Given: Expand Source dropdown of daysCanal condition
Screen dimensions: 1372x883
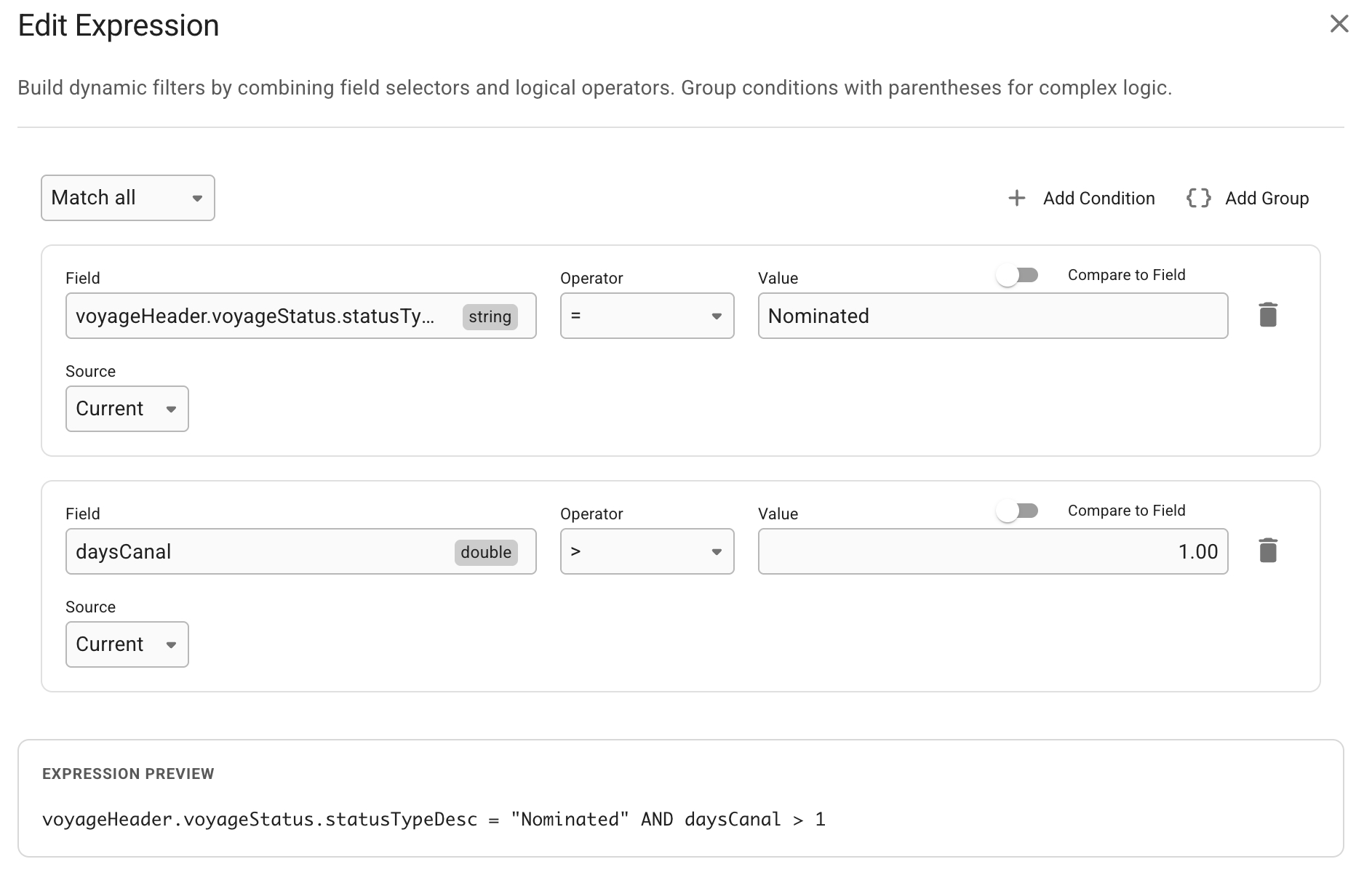Looking at the screenshot, I should tap(127, 644).
